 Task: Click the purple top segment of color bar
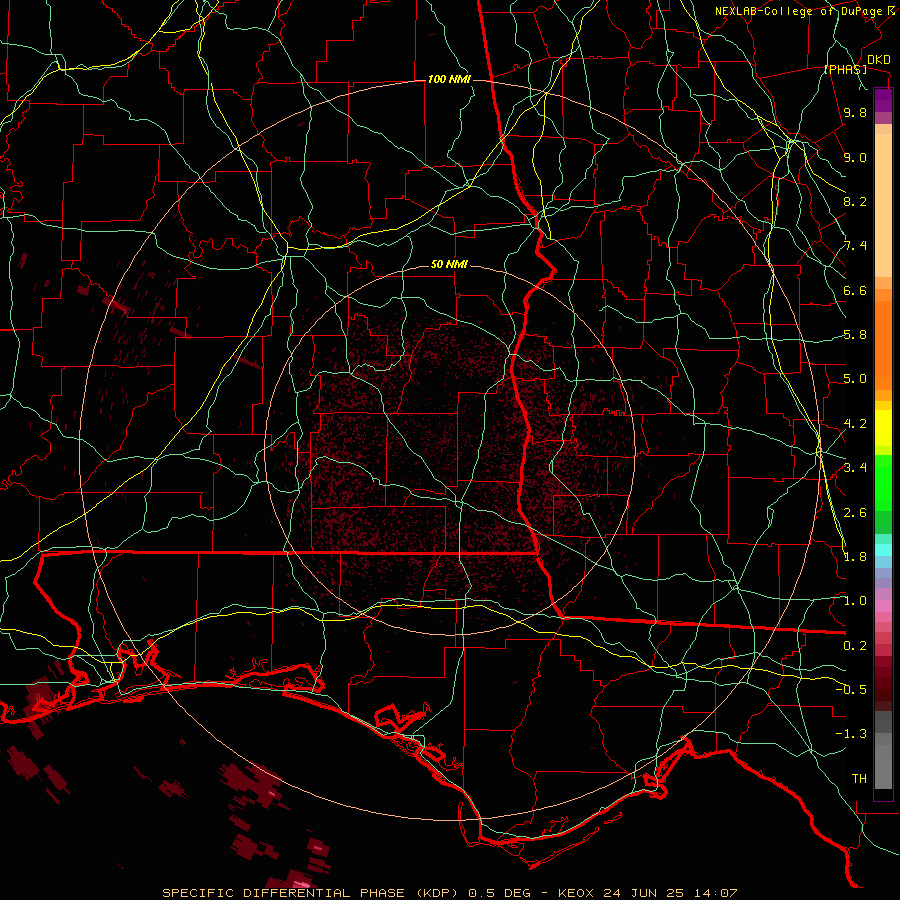pos(883,100)
